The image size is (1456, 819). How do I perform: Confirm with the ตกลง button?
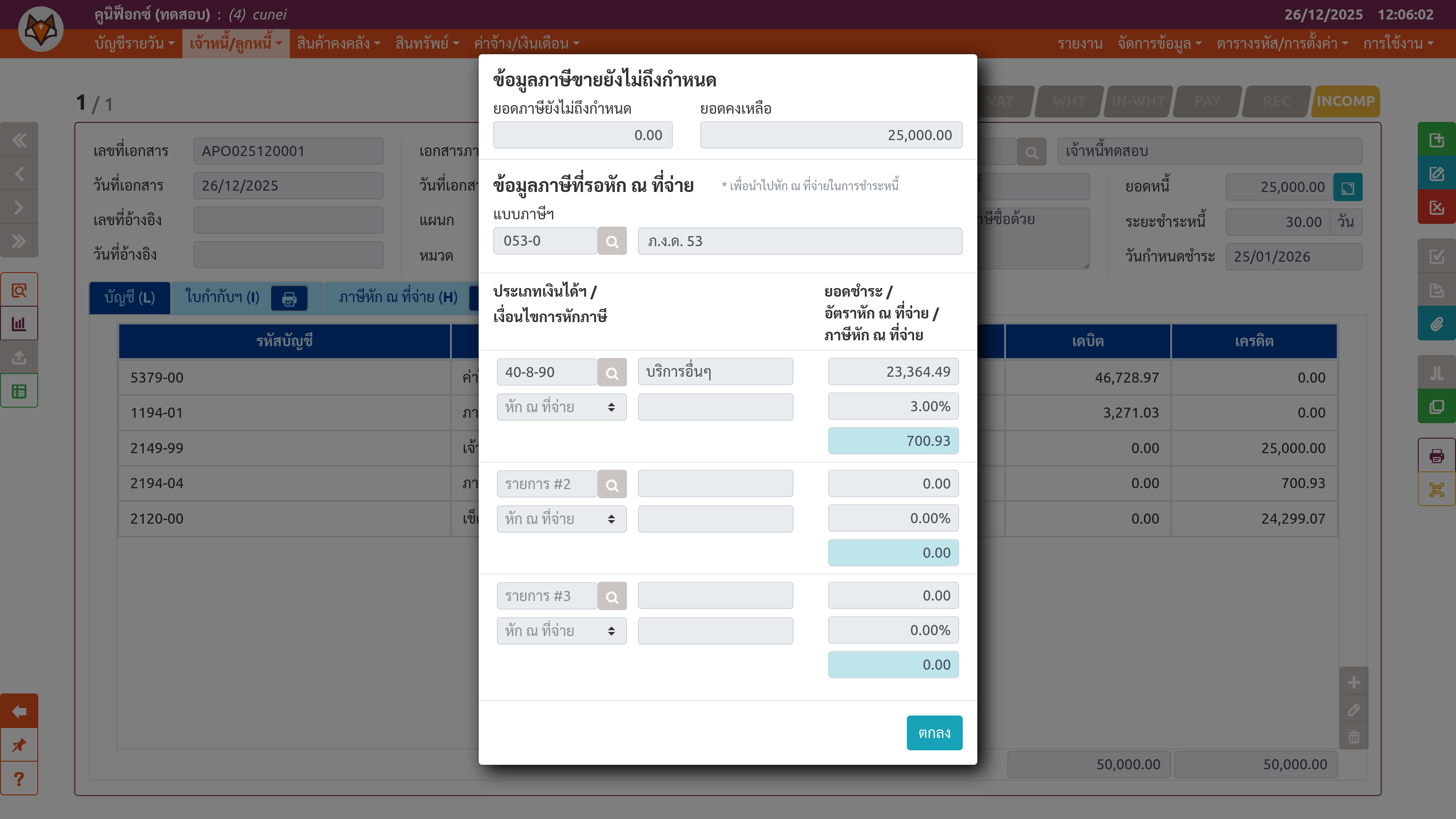click(934, 733)
